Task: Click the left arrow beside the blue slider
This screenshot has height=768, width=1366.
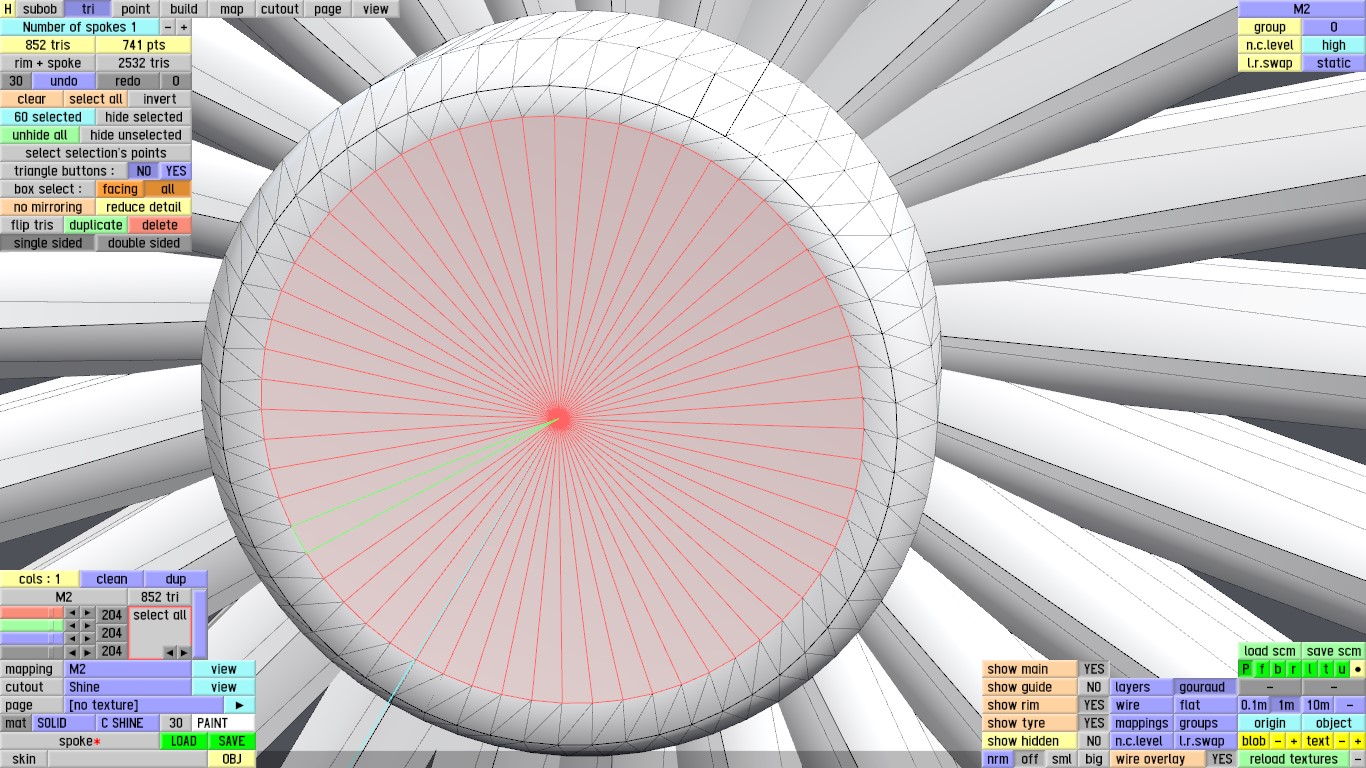Action: pos(72,638)
